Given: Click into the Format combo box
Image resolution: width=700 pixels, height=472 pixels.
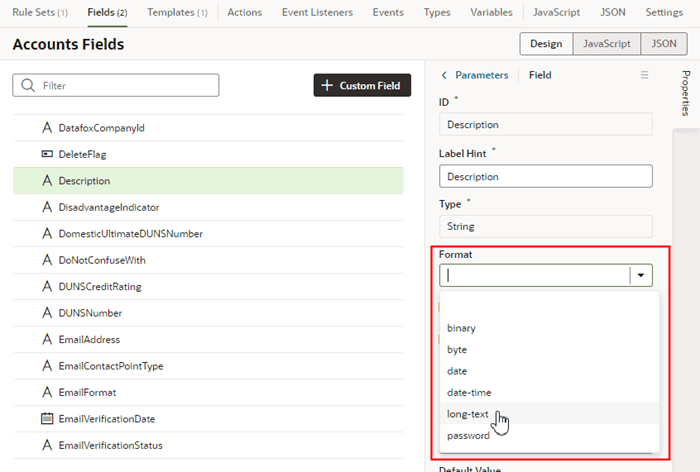Looking at the screenshot, I should (x=535, y=275).
